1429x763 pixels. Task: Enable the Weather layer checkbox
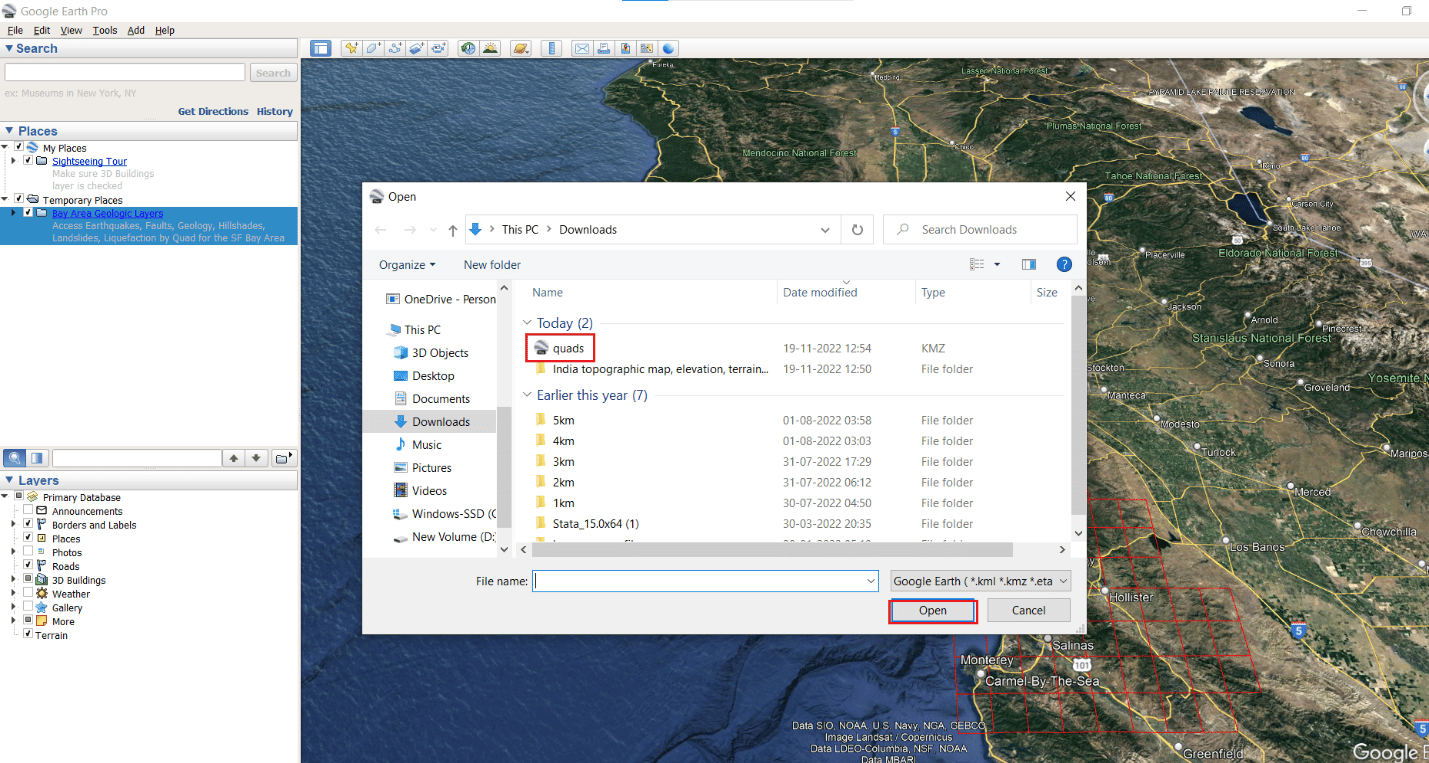click(x=28, y=593)
